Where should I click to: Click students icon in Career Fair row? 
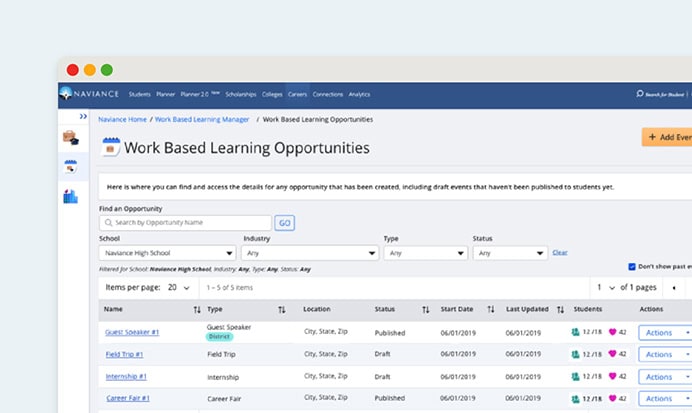(575, 399)
